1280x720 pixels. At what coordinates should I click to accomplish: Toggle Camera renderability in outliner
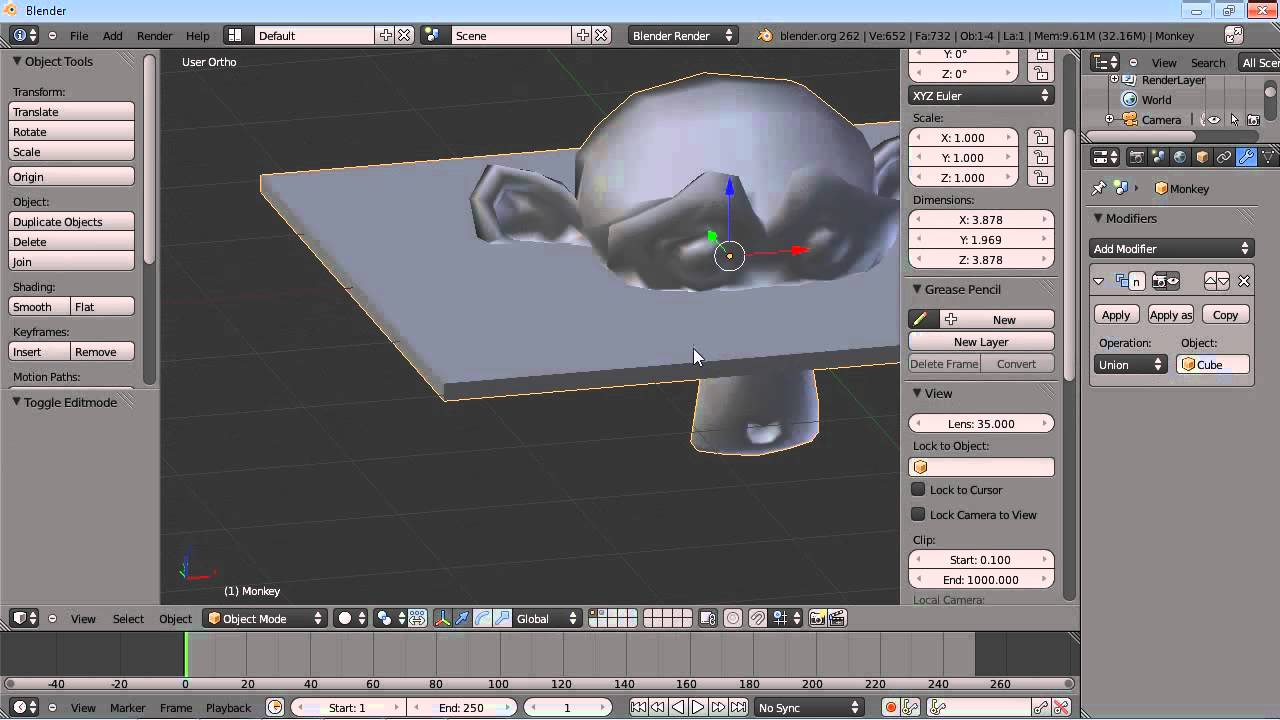tap(1253, 120)
